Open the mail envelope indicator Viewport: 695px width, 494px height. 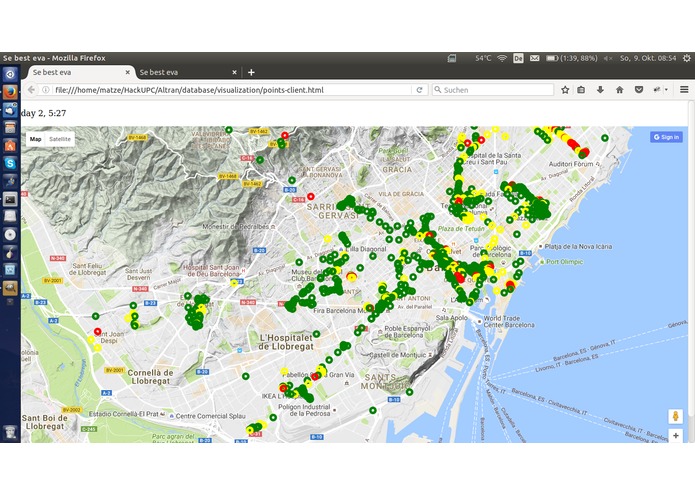pos(535,58)
